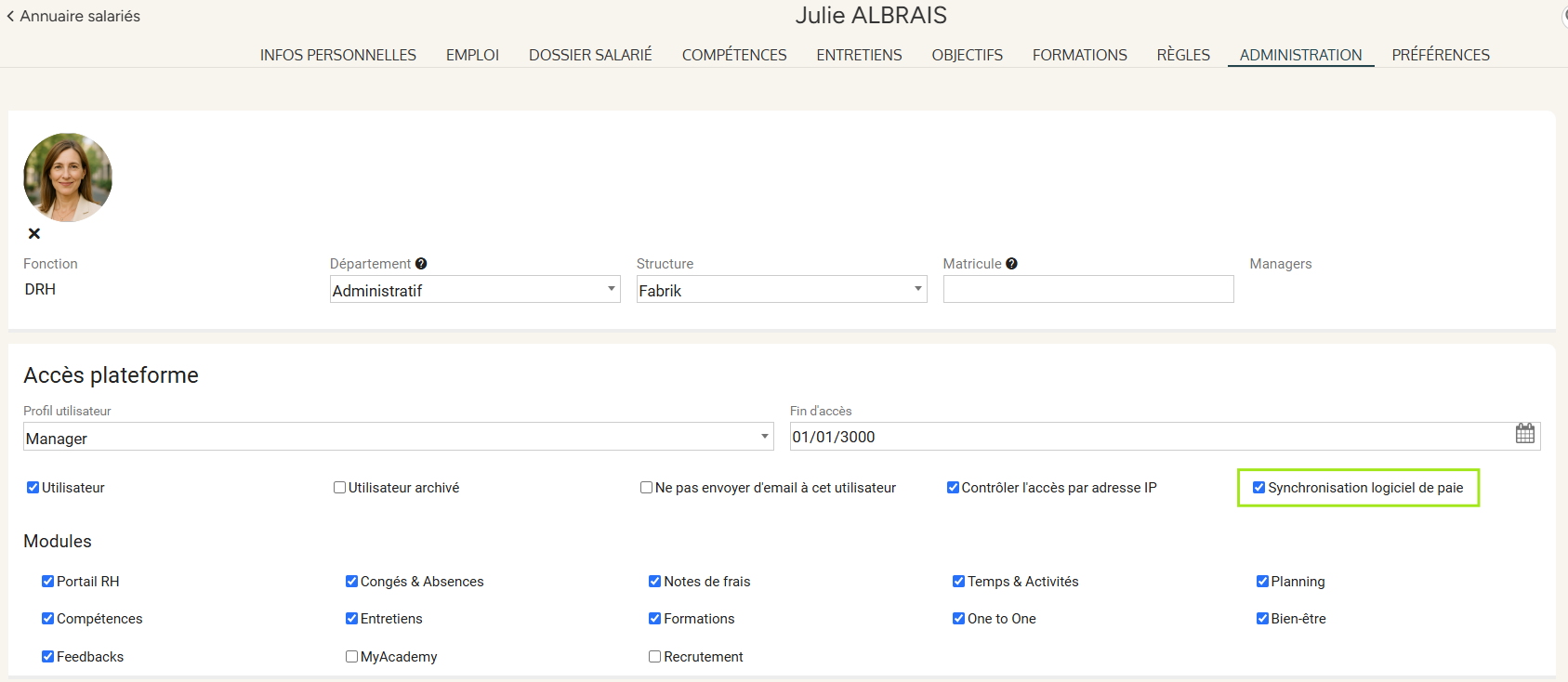Tick Ne pas envoyer d'email option

pyautogui.click(x=646, y=488)
